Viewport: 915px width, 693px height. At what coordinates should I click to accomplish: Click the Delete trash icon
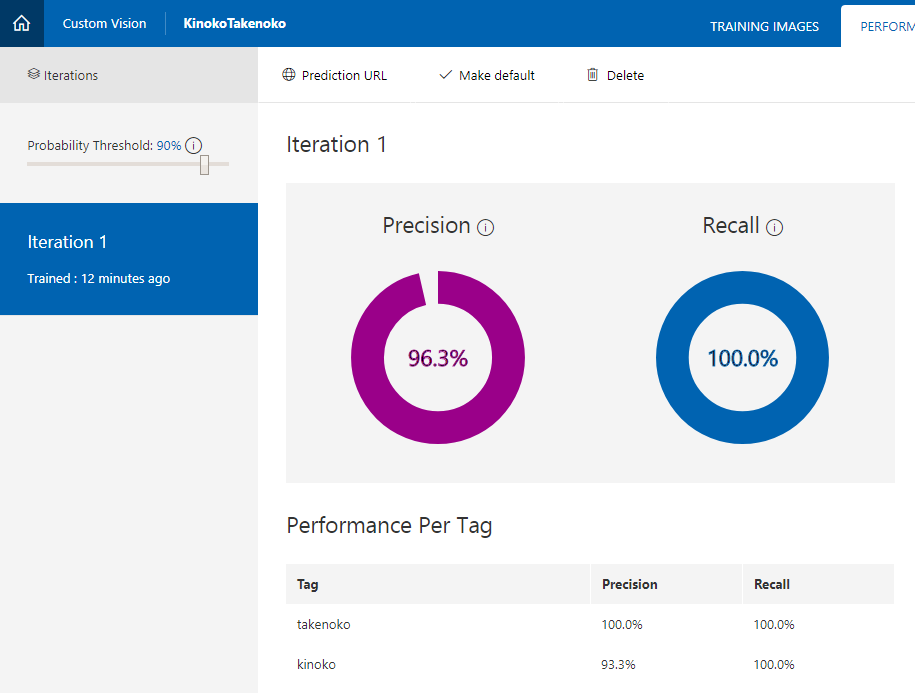593,75
